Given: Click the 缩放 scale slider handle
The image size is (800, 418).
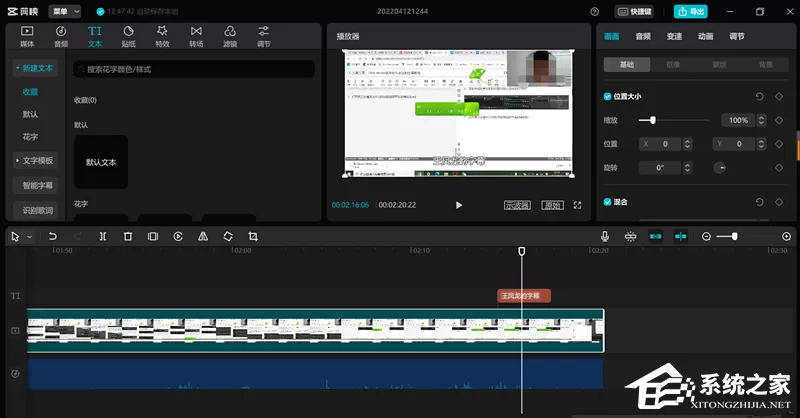Looking at the screenshot, I should click(x=653, y=120).
